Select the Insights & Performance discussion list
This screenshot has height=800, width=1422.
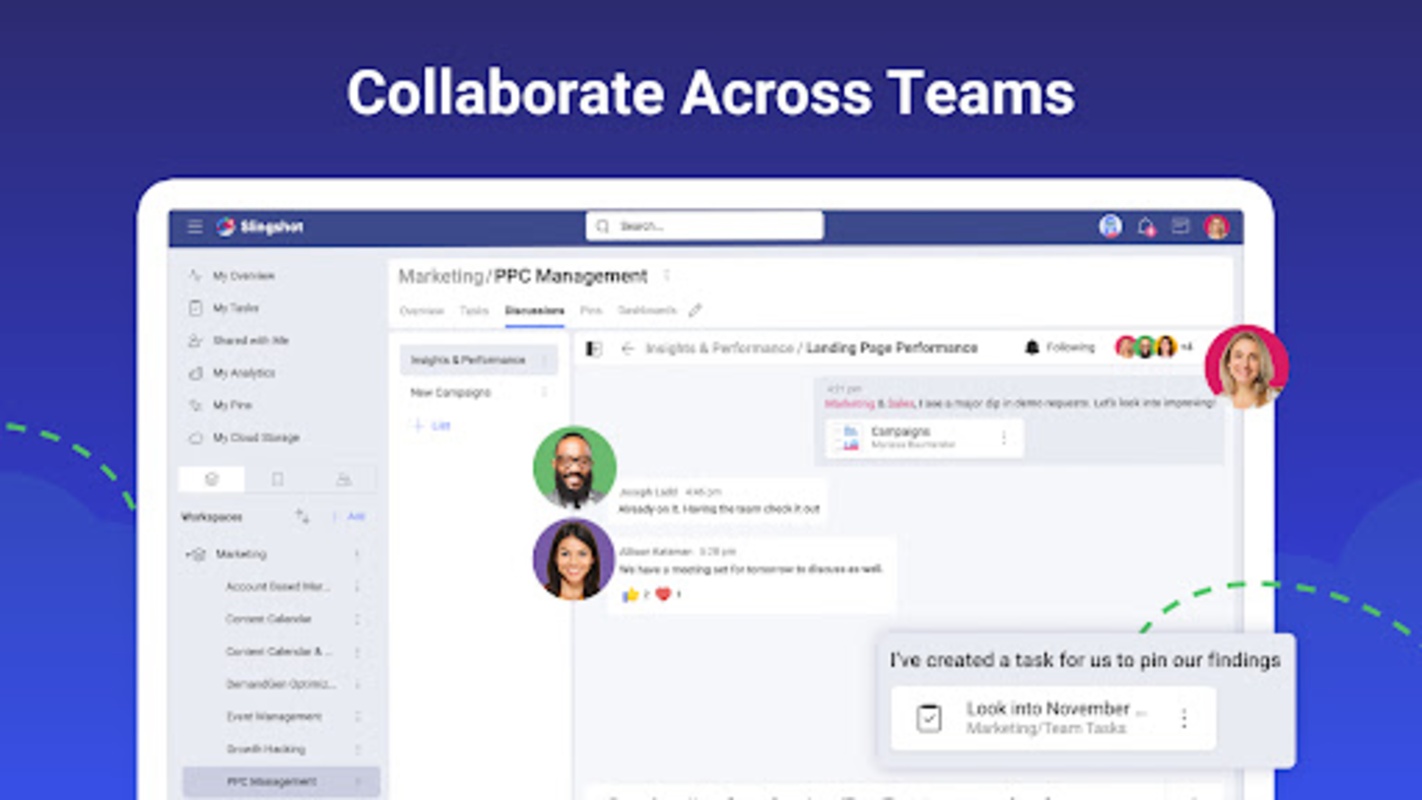[x=479, y=360]
